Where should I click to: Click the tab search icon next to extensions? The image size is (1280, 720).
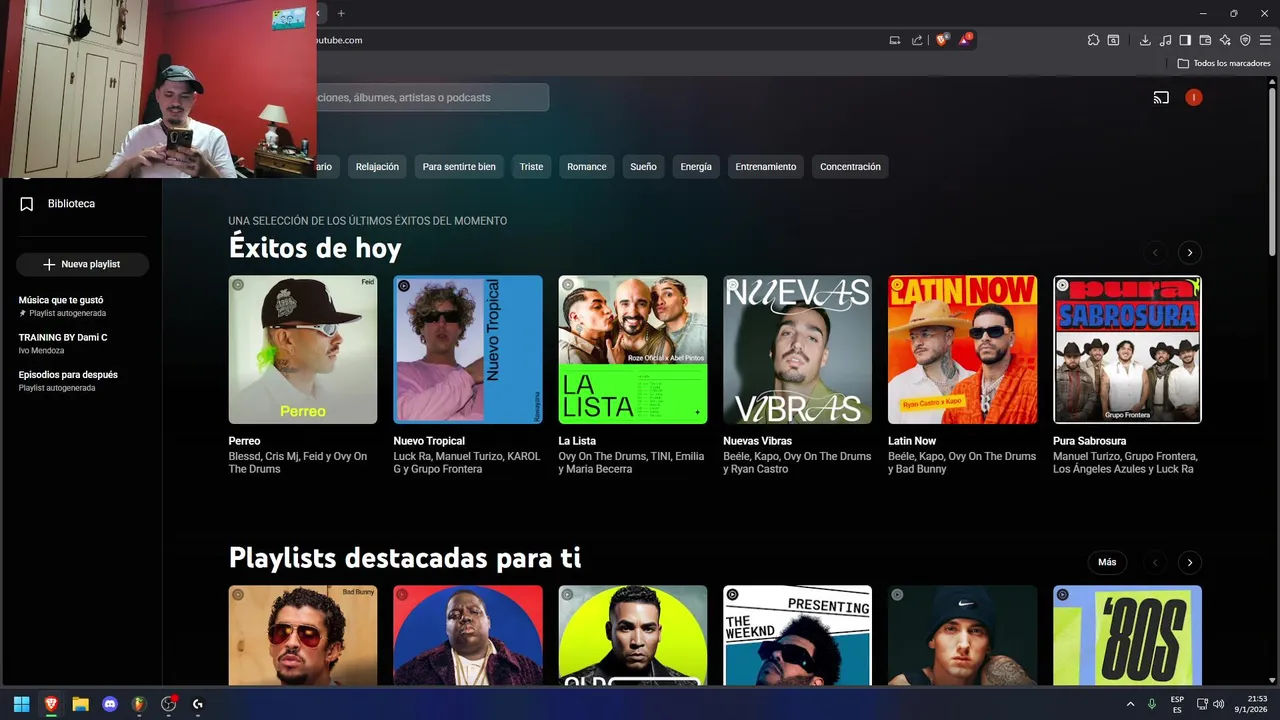pyautogui.click(x=1113, y=40)
